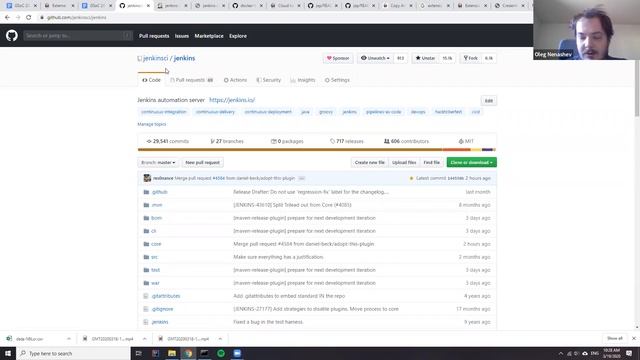Image resolution: width=640 pixels, height=360 pixels.
Task: Open the .mvn folder
Action: [157, 205]
